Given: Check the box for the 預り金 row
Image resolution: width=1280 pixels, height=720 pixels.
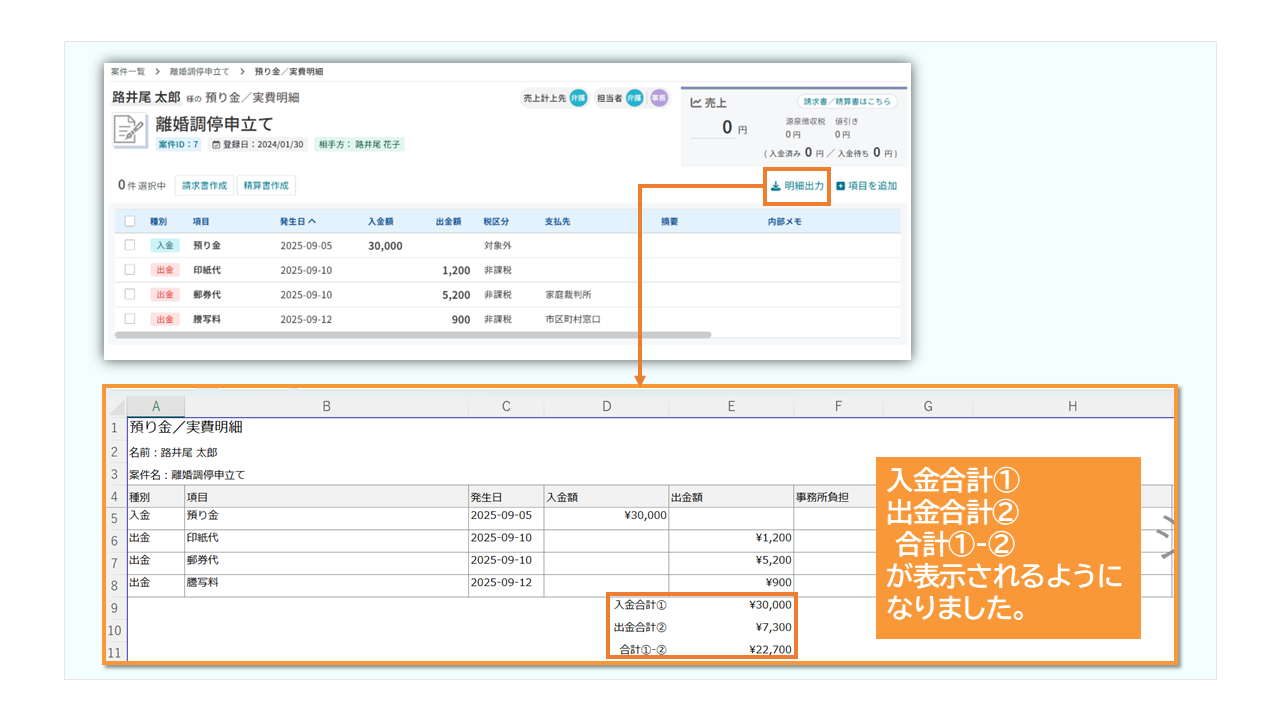Looking at the screenshot, I should pyautogui.click(x=129, y=245).
